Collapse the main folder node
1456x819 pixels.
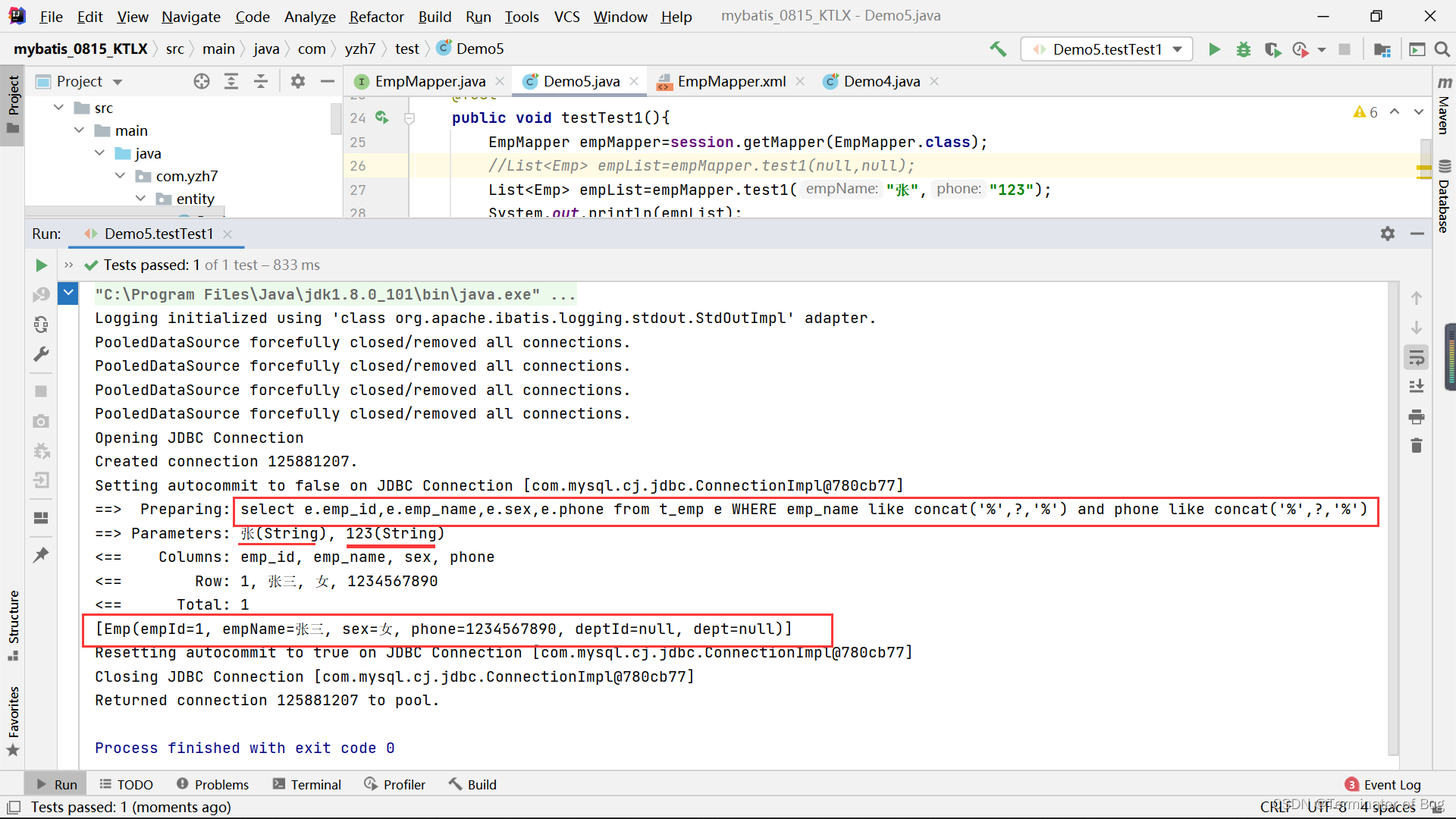79,130
